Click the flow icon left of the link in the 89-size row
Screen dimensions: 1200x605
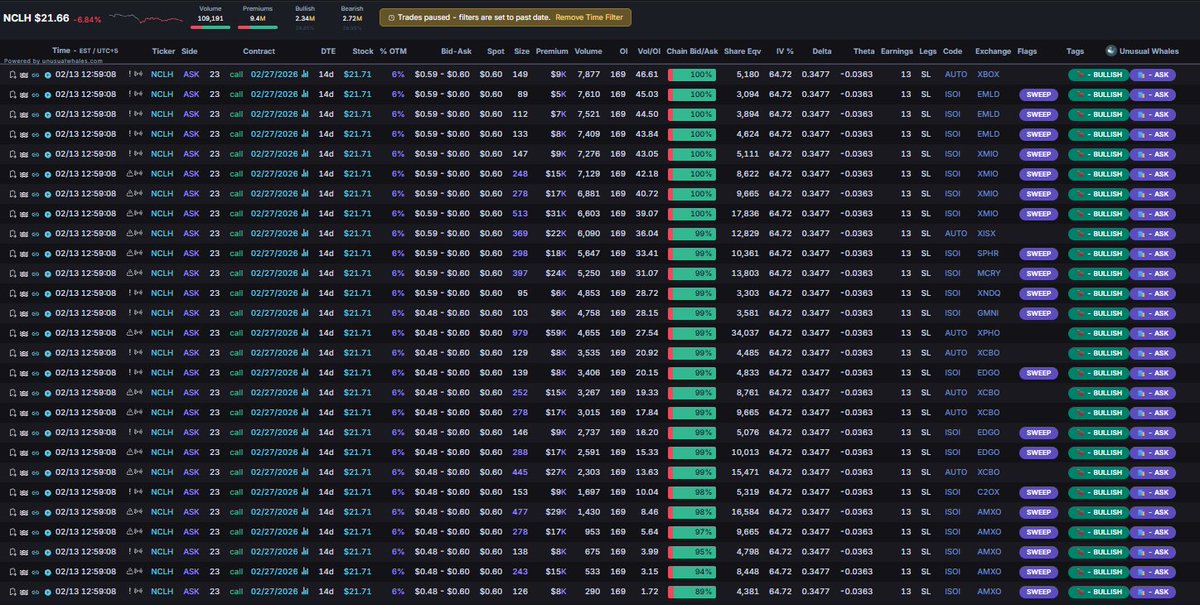click(23, 93)
